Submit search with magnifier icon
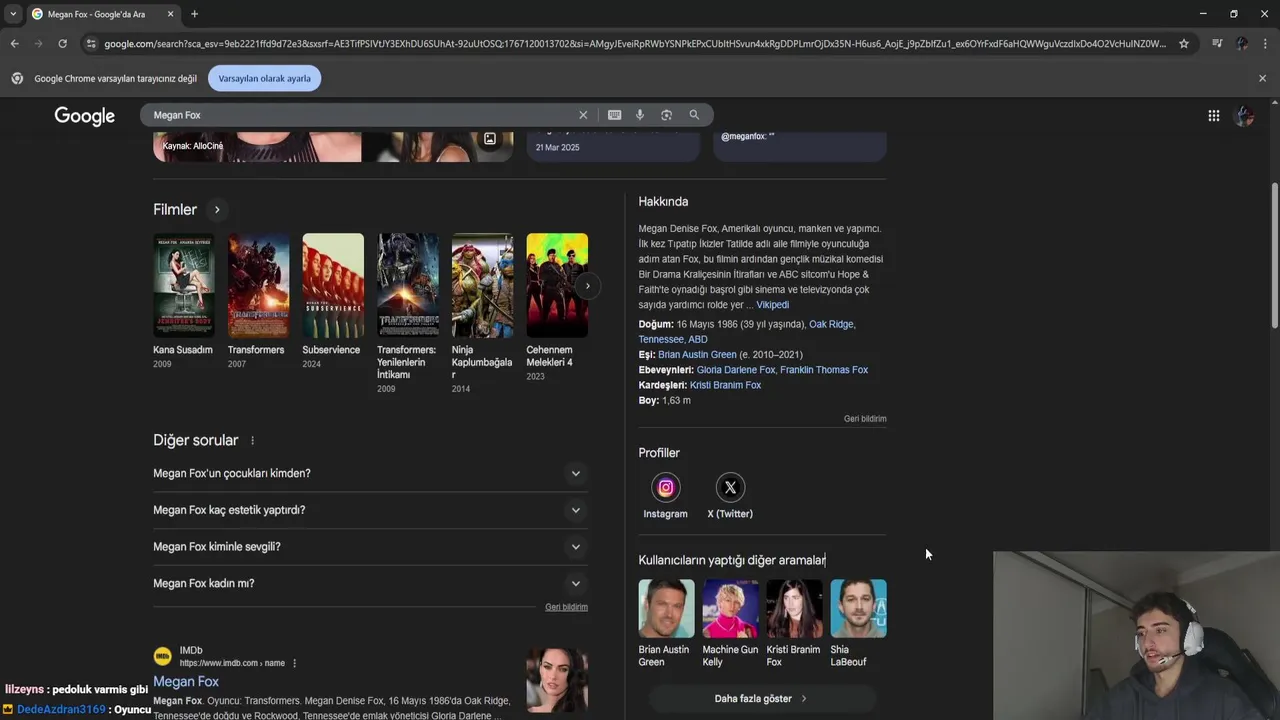 point(694,115)
